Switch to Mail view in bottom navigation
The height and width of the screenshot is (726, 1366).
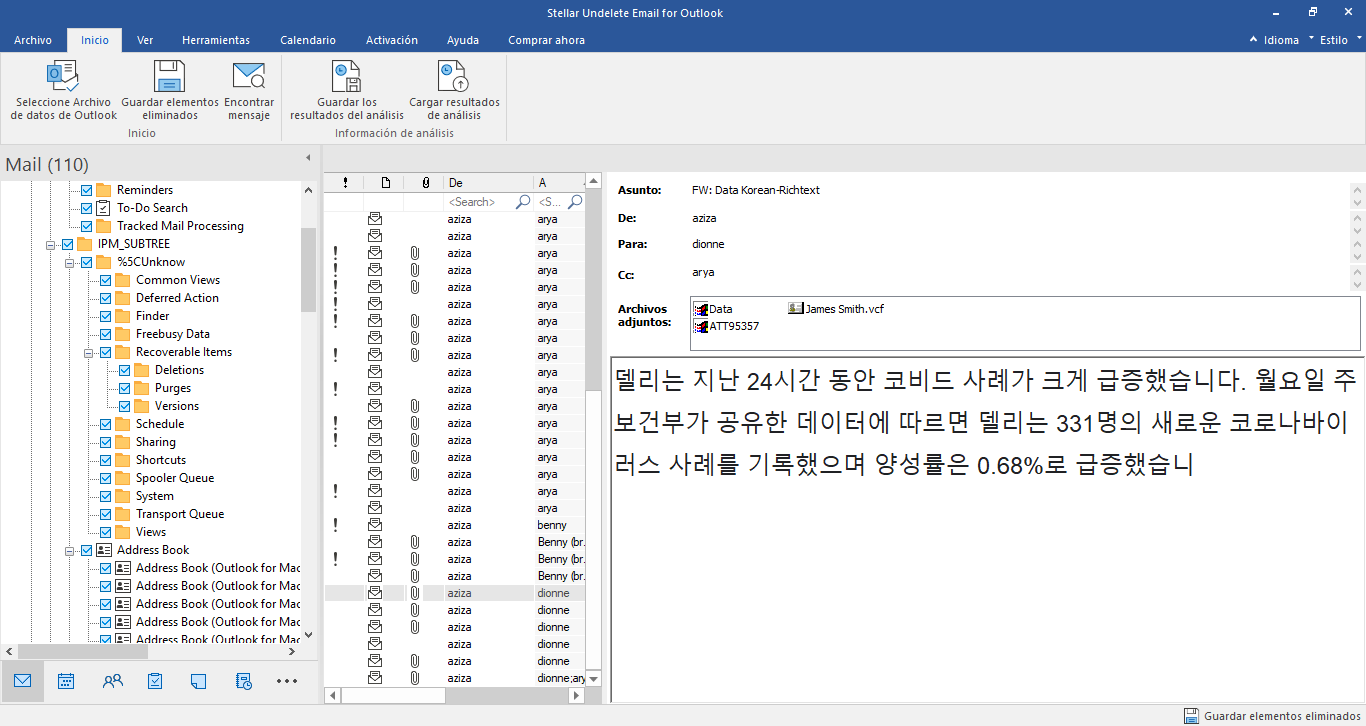pos(22,681)
